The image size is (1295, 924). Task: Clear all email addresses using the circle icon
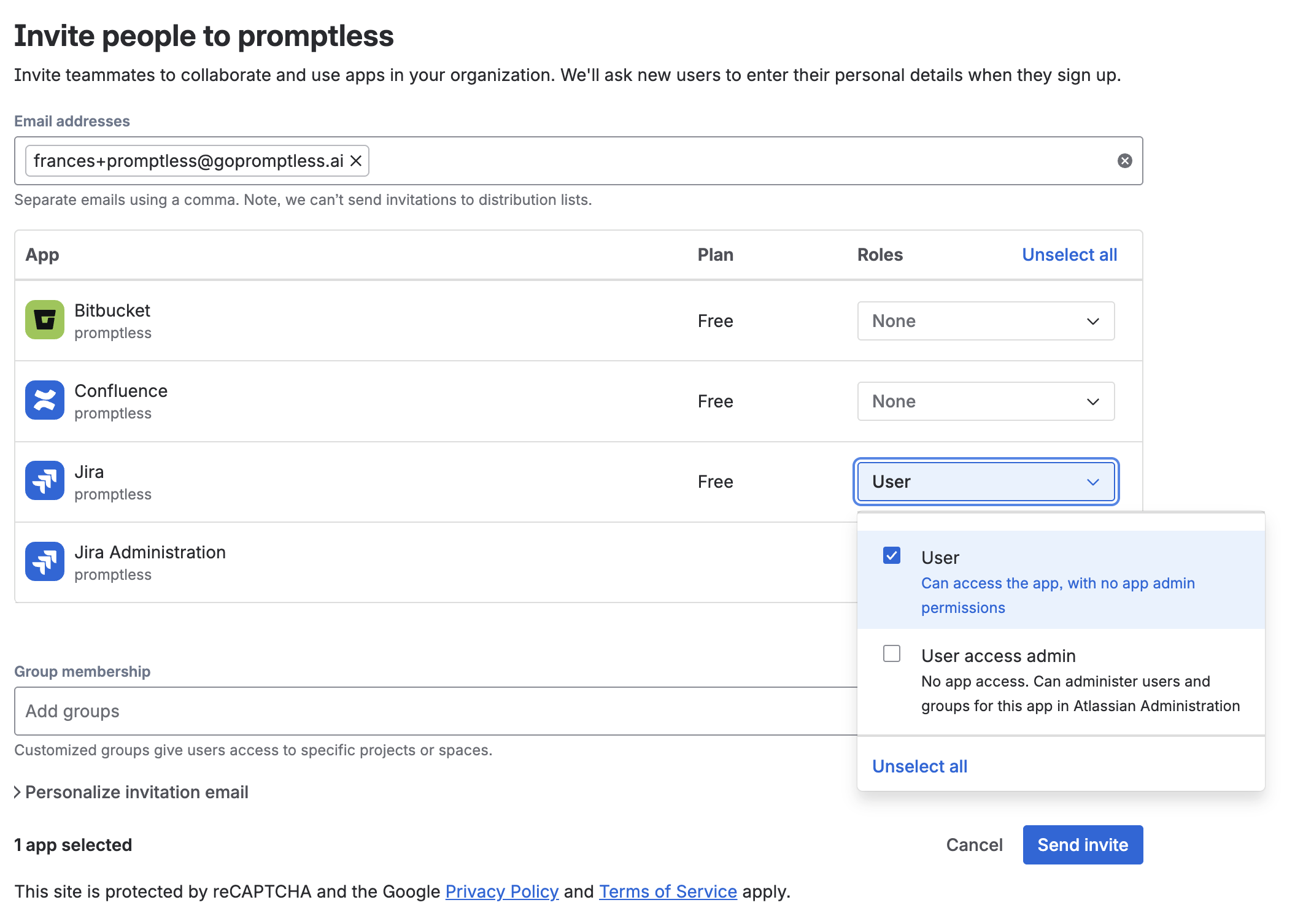pyautogui.click(x=1125, y=160)
